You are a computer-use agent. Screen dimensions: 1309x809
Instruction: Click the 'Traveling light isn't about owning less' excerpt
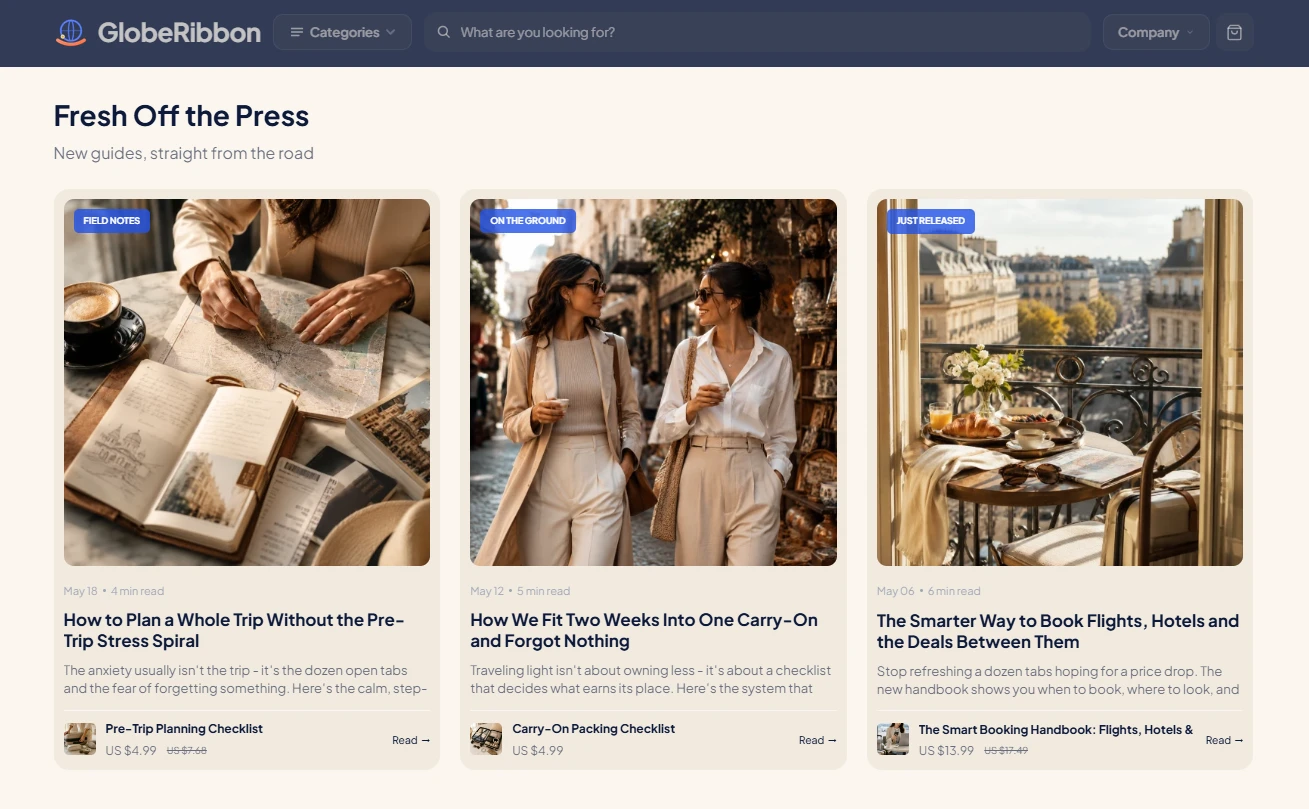pyautogui.click(x=651, y=679)
